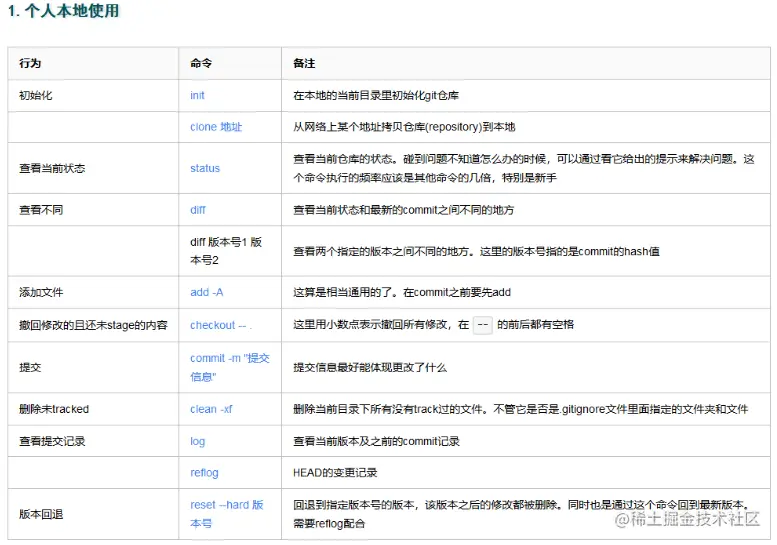Click the "checkout -- ." command link
This screenshot has height=545, width=777.
[221, 325]
